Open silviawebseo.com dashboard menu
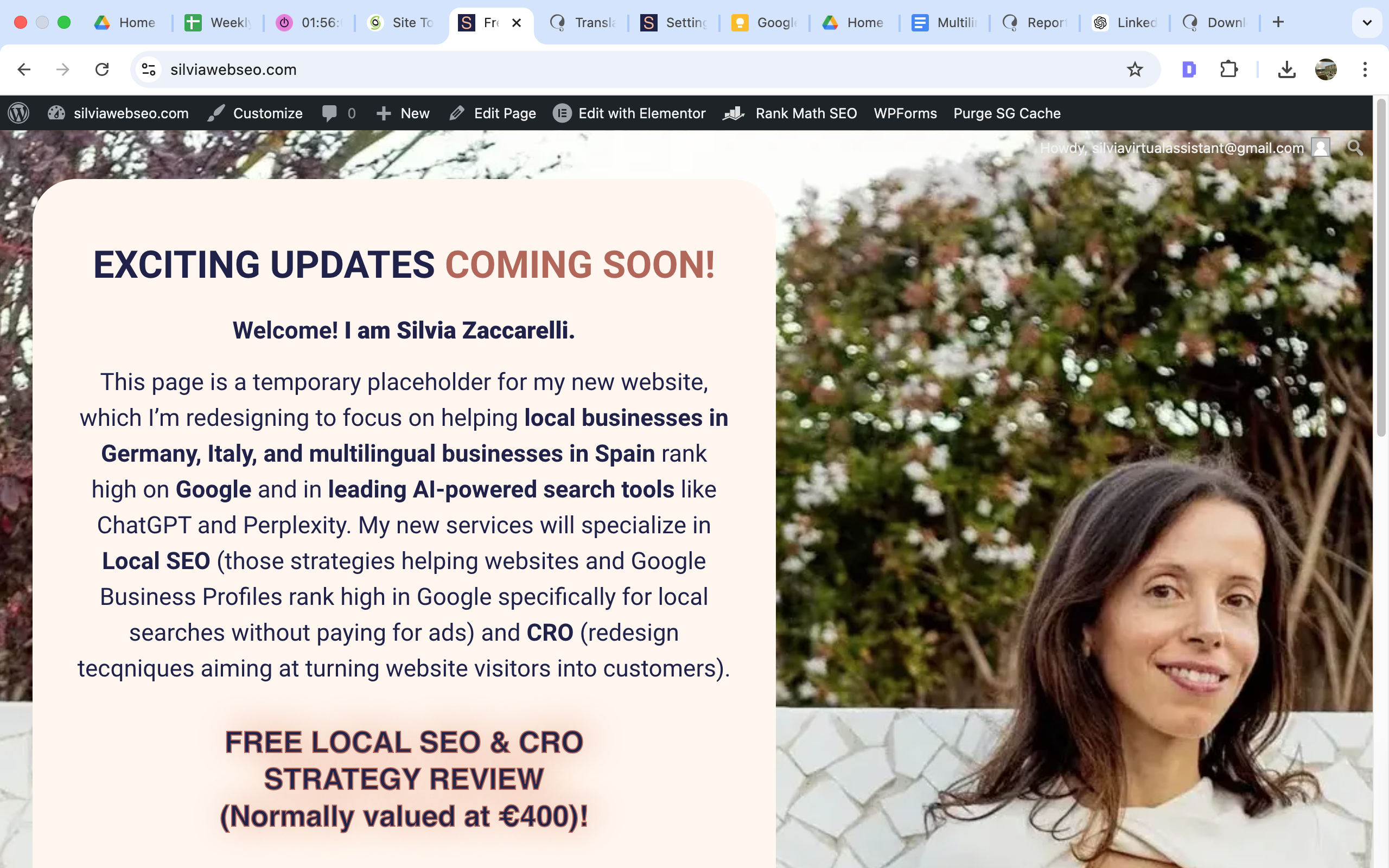 118,113
